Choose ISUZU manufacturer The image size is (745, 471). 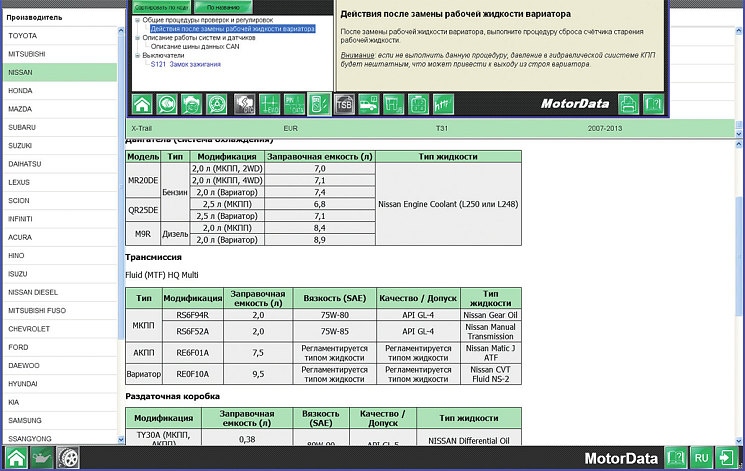pyautogui.click(x=60, y=274)
